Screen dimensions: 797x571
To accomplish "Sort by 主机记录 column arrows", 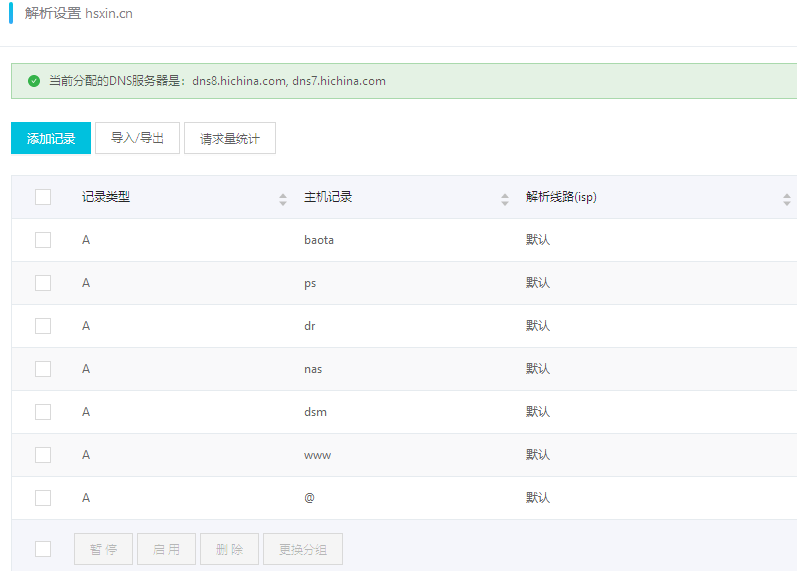I will 505,199.
